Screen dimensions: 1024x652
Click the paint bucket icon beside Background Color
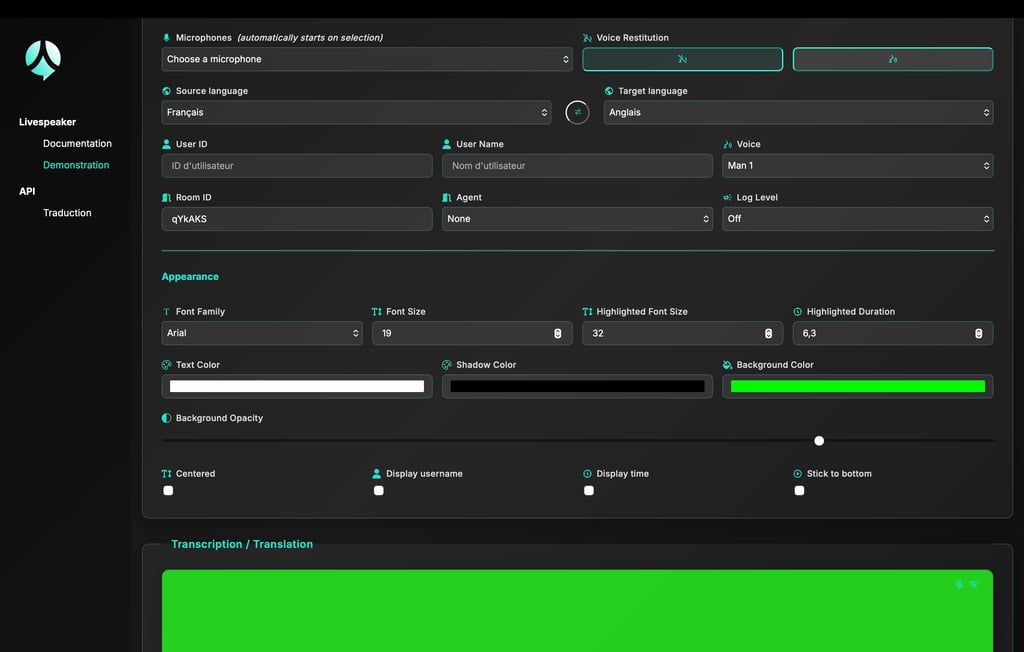(728, 365)
